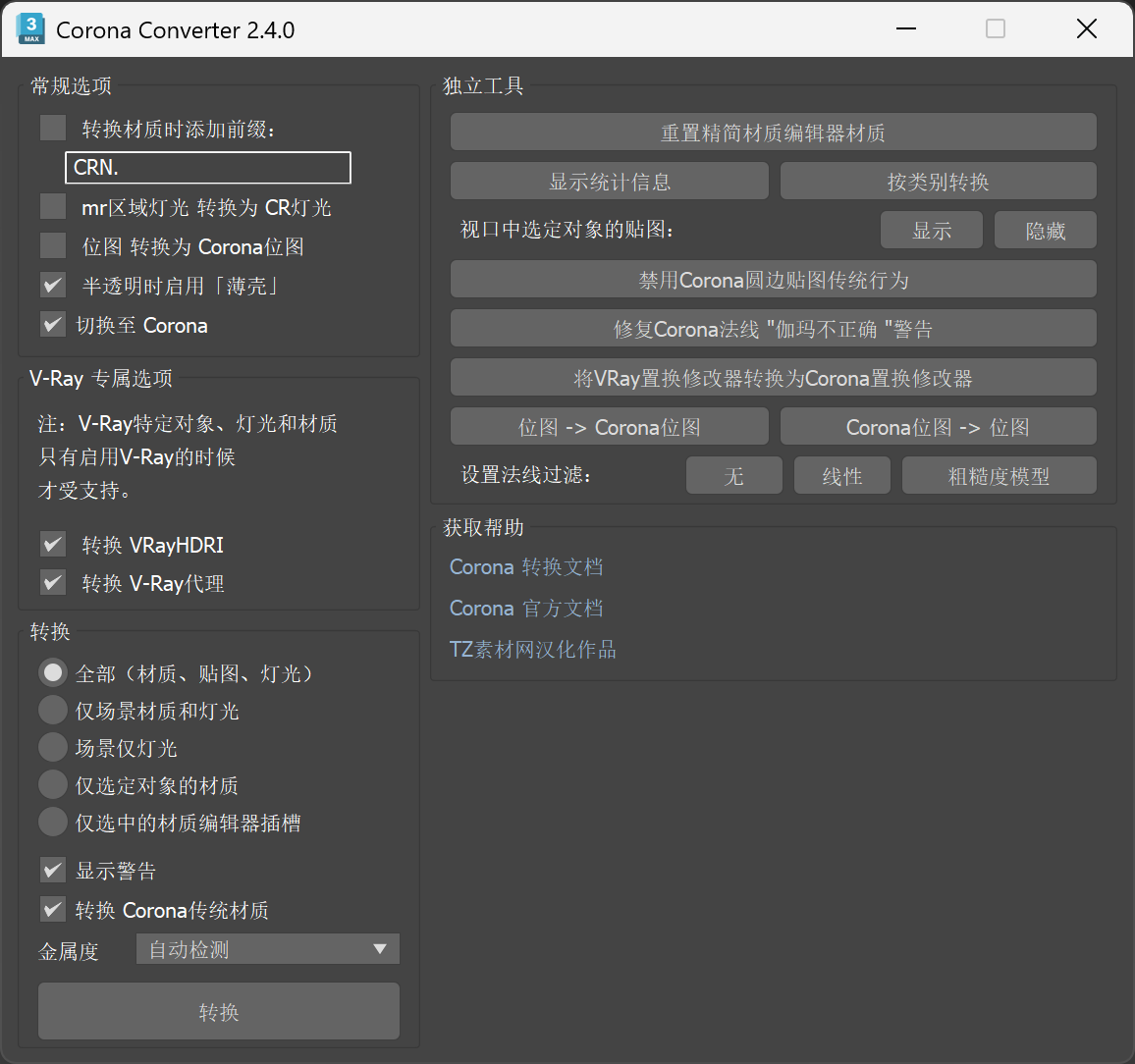
Task: Enable mr区域灯光 转换为 CR灯光 checkbox
Action: [53, 206]
